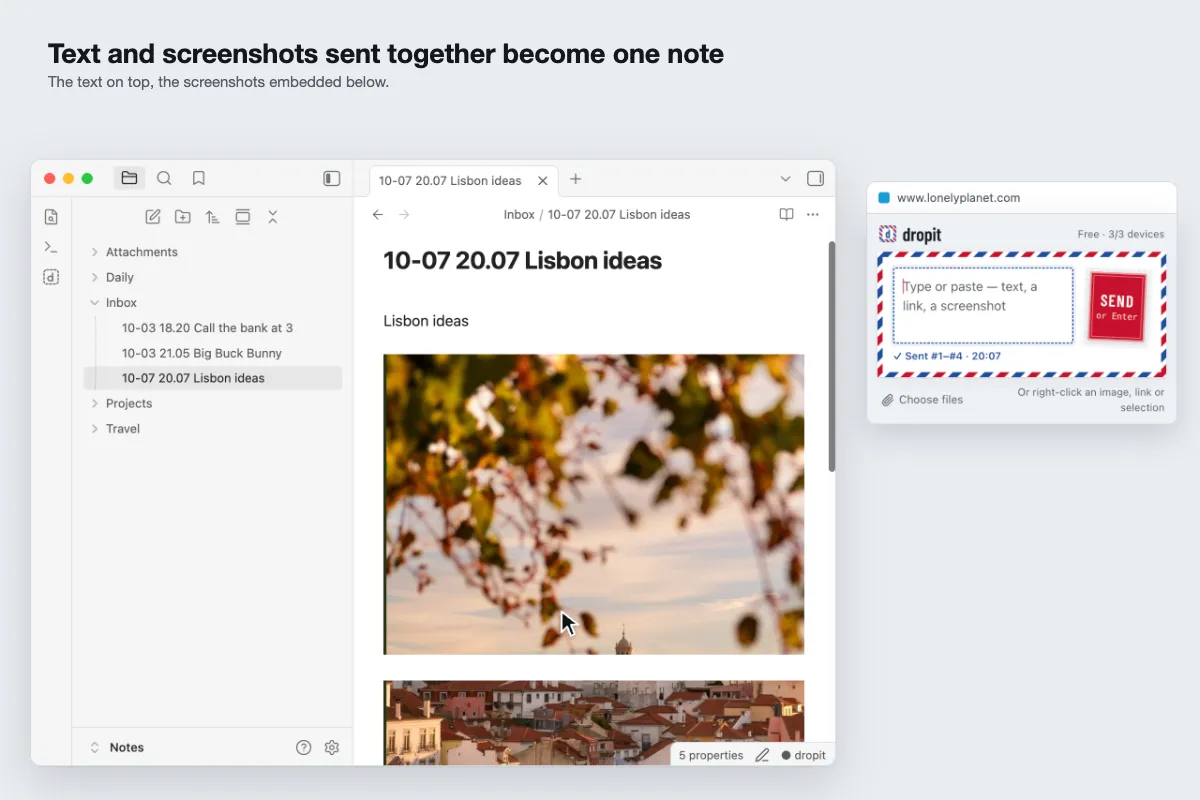Screen dimensions: 1200x800
Task: Click the right-click hint text in popup
Action: (1090, 400)
